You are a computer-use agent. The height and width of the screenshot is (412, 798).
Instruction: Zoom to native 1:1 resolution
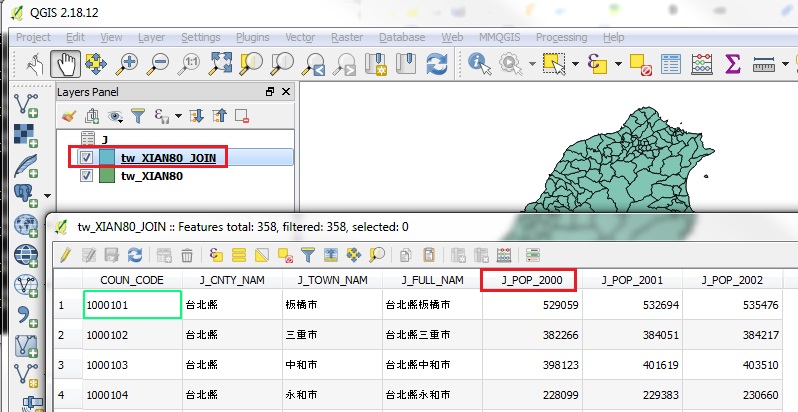[x=189, y=64]
